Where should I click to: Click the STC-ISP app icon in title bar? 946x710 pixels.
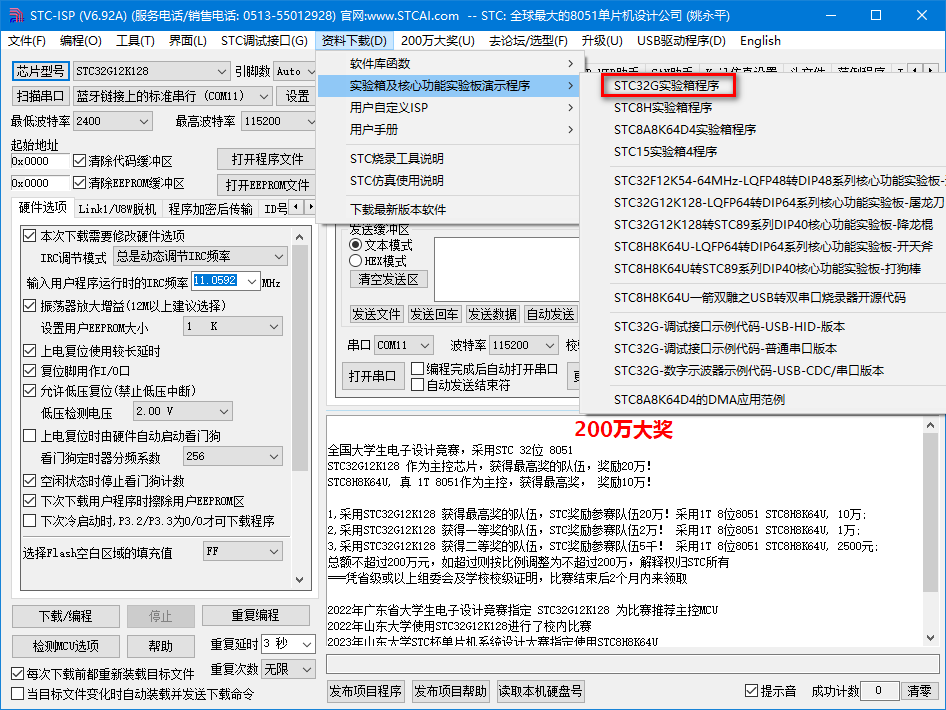point(16,15)
